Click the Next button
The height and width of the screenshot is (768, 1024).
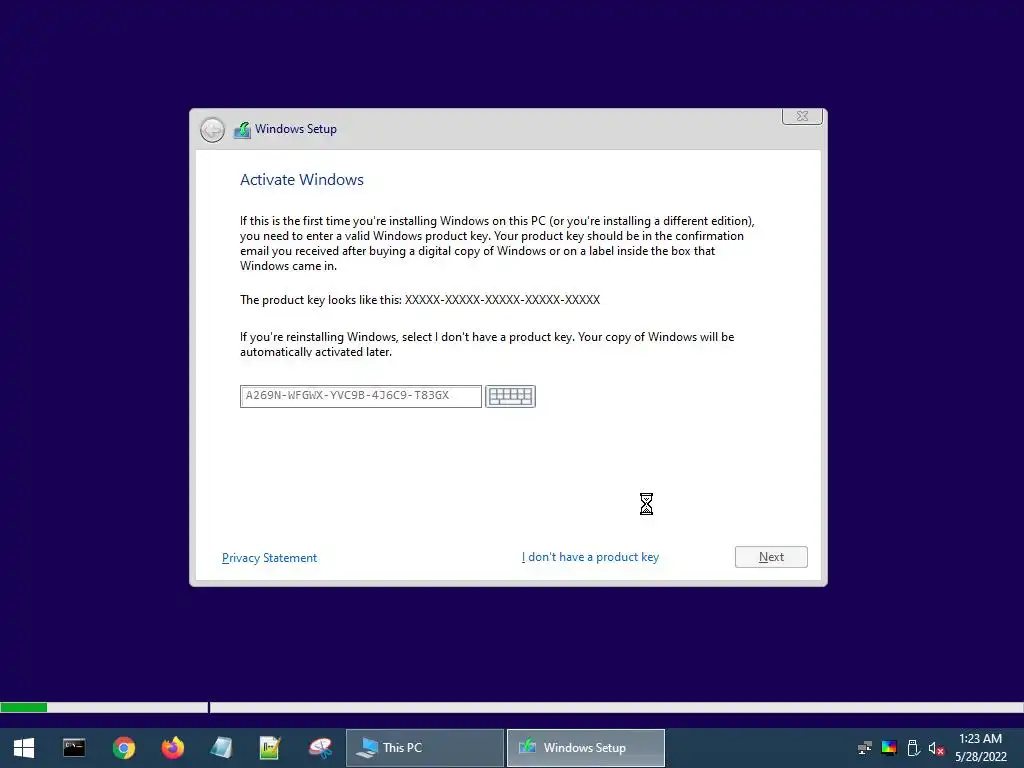pos(771,557)
